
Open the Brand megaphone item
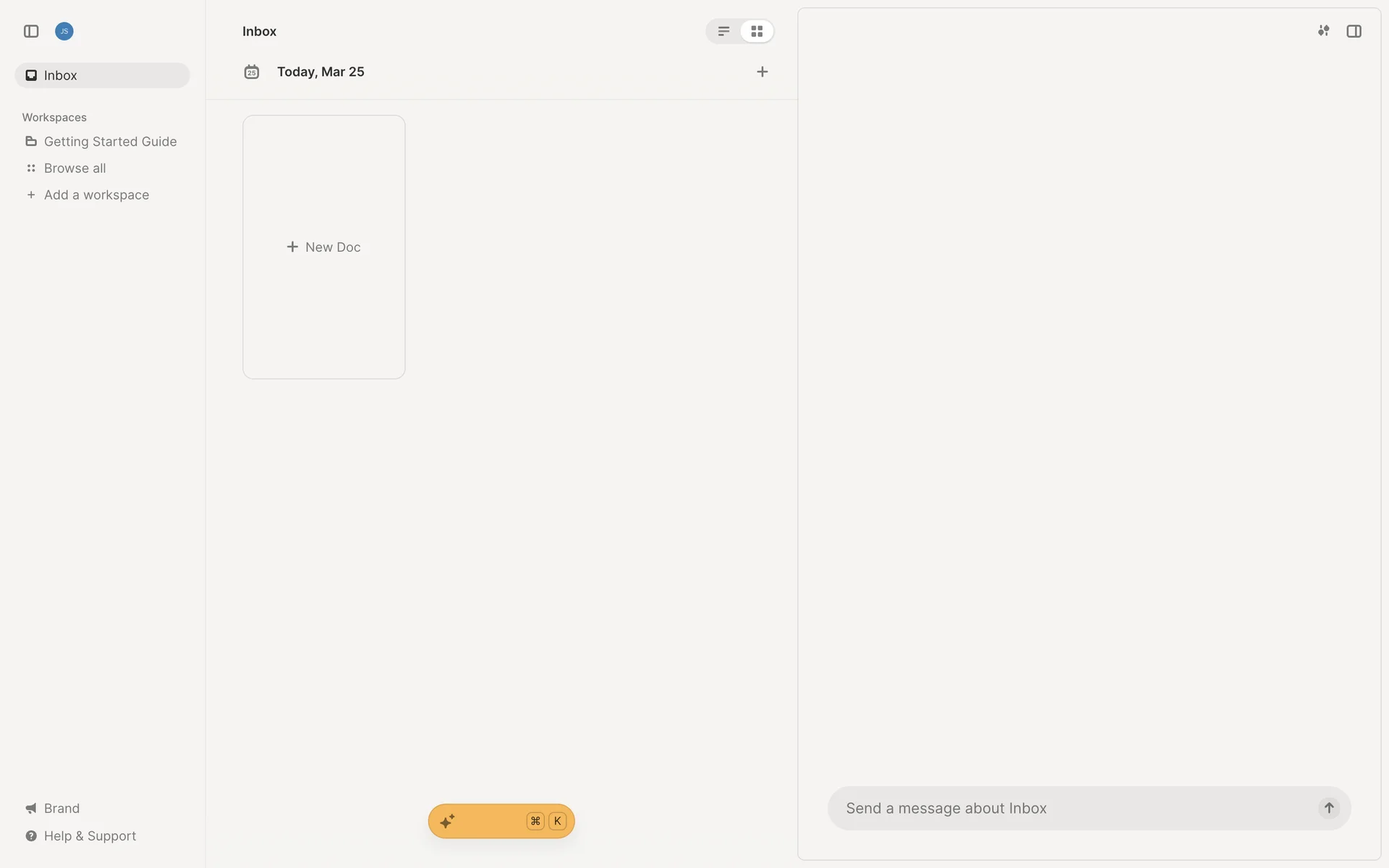click(61, 808)
